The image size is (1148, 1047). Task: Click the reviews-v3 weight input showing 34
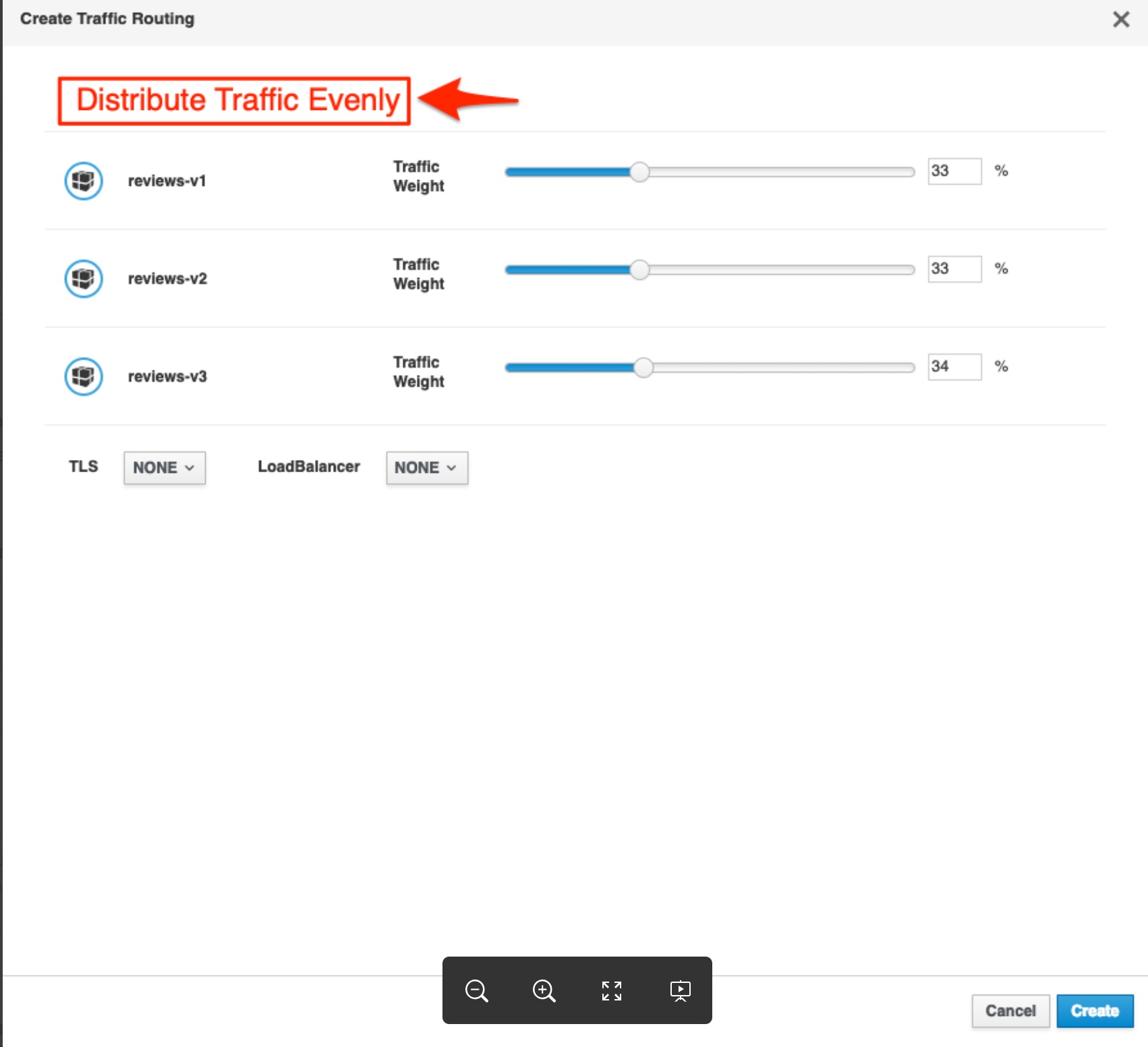tap(954, 366)
